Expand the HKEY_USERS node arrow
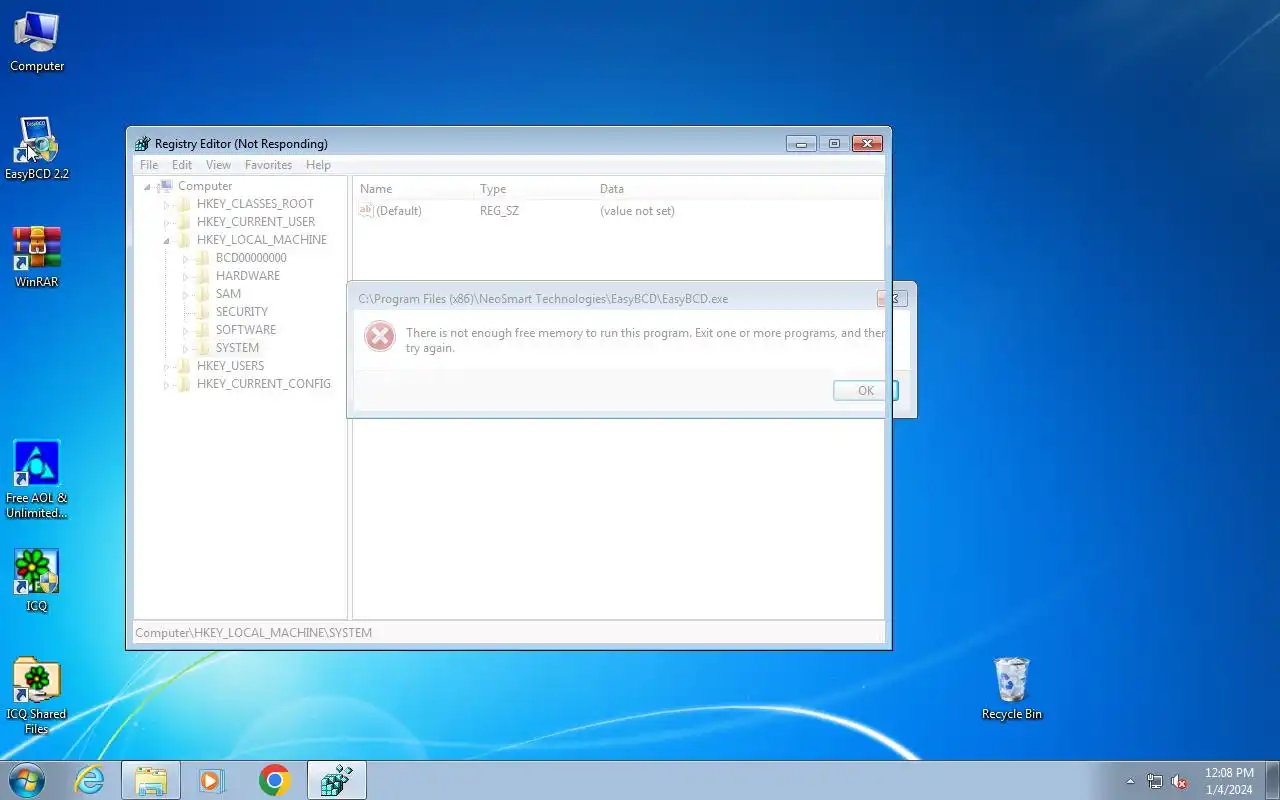This screenshot has height=800, width=1280. coord(167,366)
